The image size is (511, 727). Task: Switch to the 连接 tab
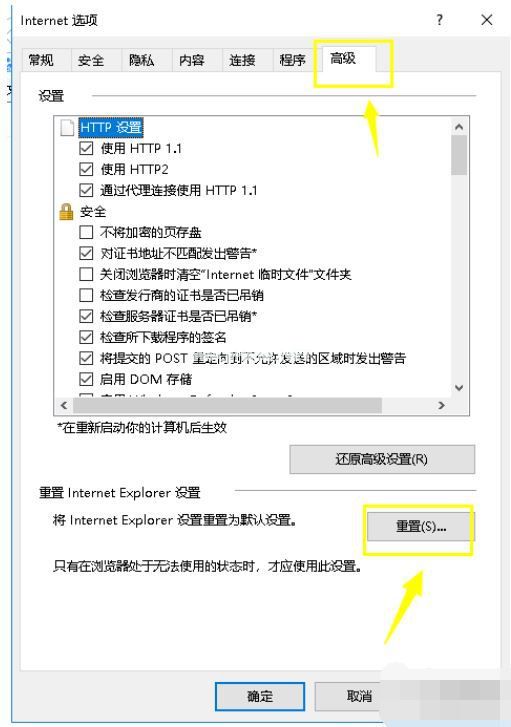(242, 60)
